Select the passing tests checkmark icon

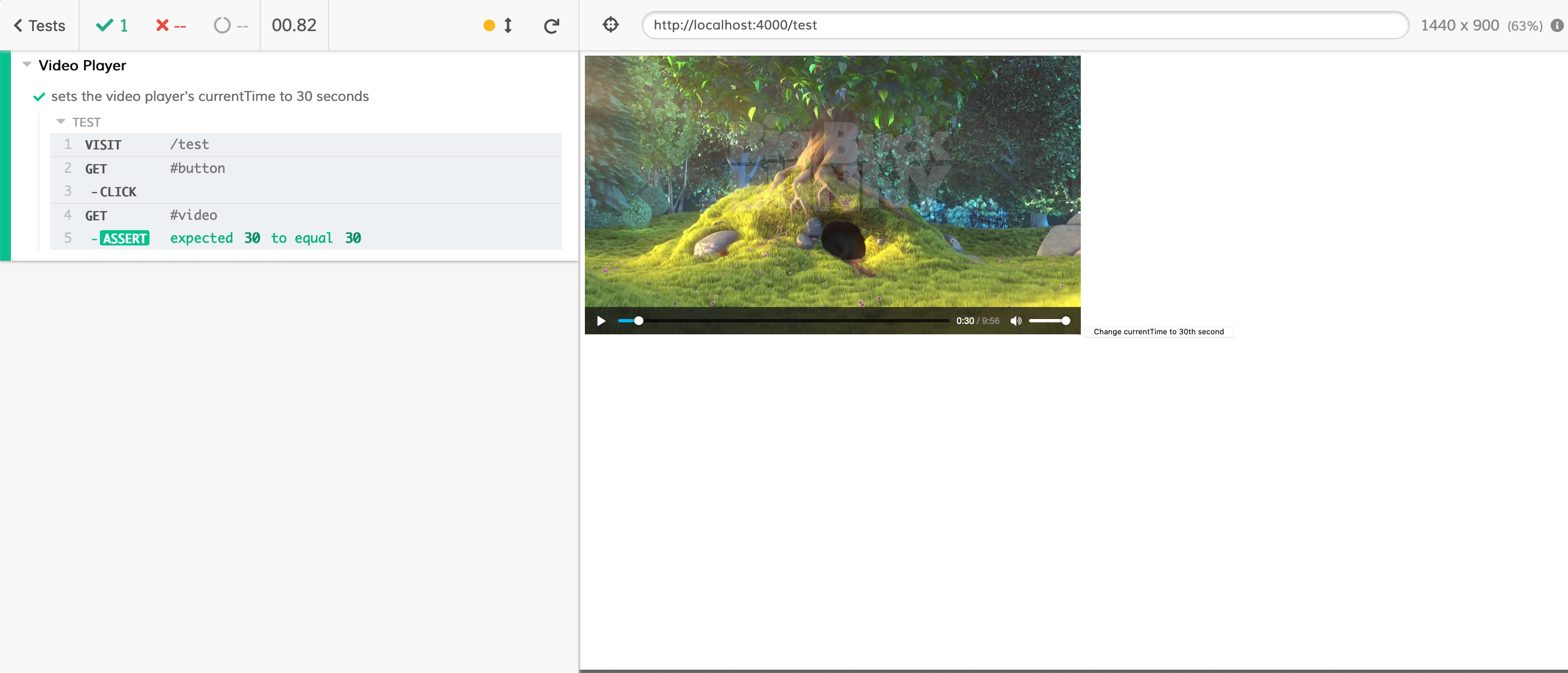pyautogui.click(x=104, y=25)
